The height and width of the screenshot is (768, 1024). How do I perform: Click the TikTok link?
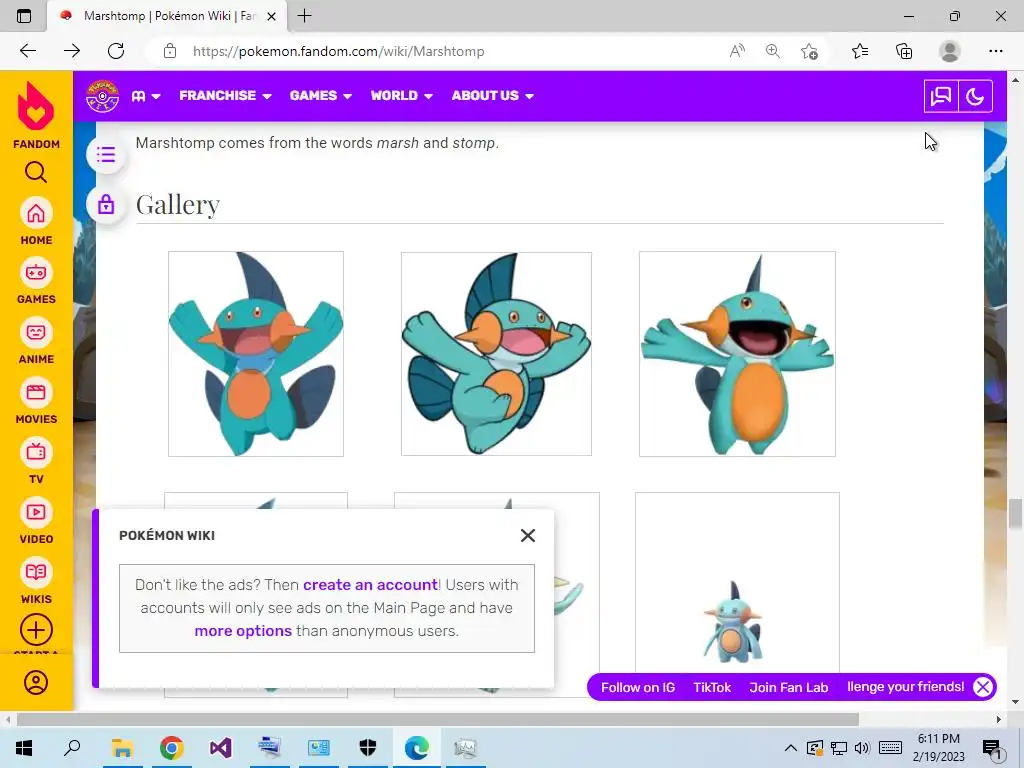pyautogui.click(x=712, y=687)
